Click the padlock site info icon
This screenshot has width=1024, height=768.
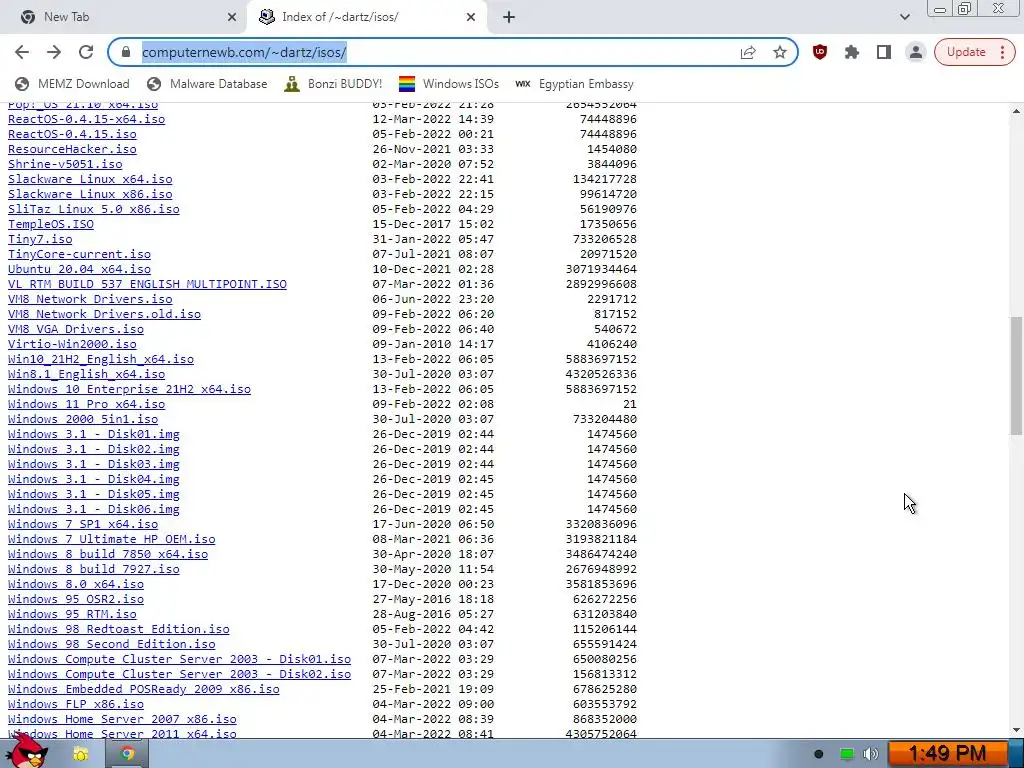pos(126,52)
